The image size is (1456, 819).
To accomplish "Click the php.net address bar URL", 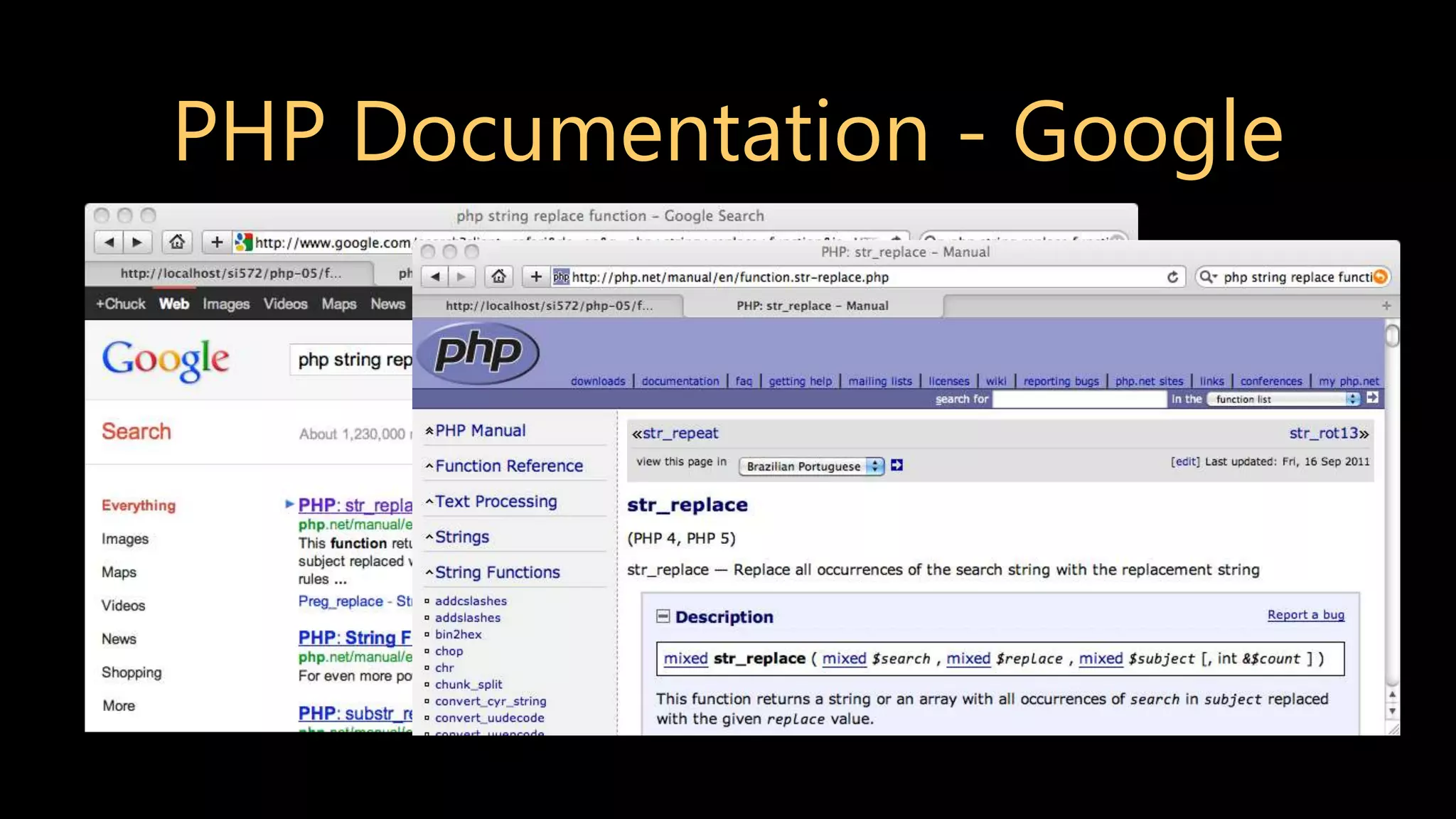I will (730, 277).
